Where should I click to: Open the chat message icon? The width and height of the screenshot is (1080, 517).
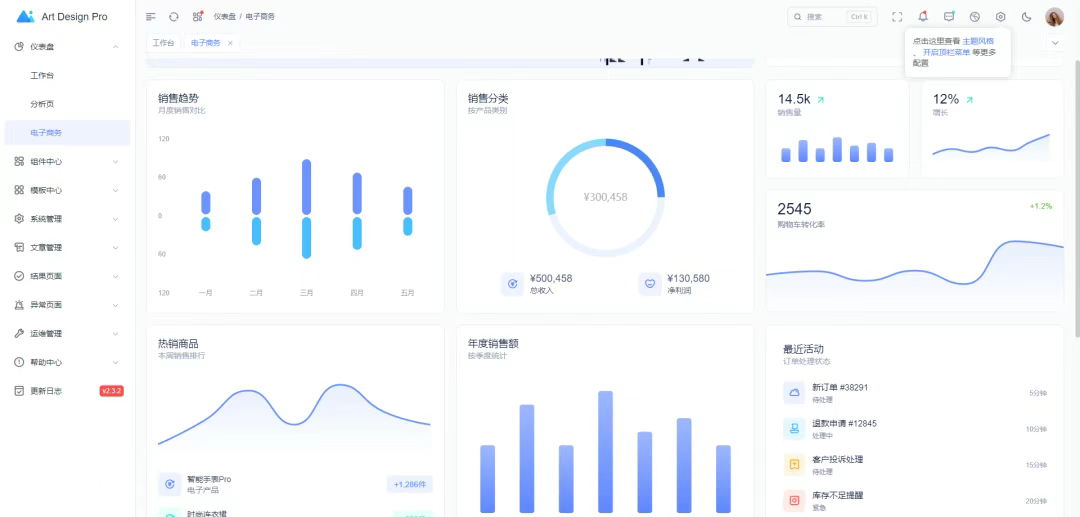[949, 17]
